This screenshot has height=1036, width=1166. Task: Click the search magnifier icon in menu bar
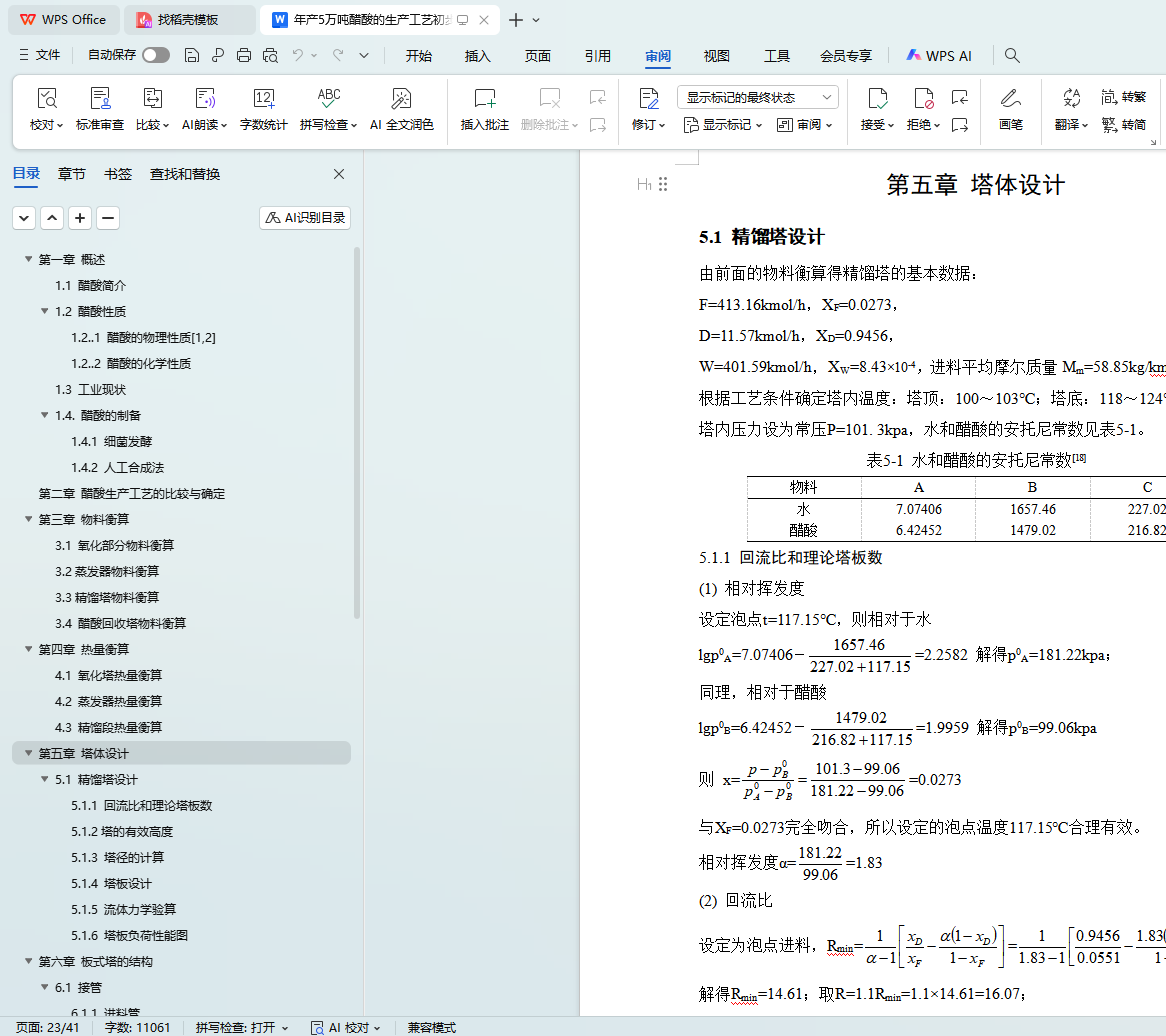click(x=1012, y=56)
